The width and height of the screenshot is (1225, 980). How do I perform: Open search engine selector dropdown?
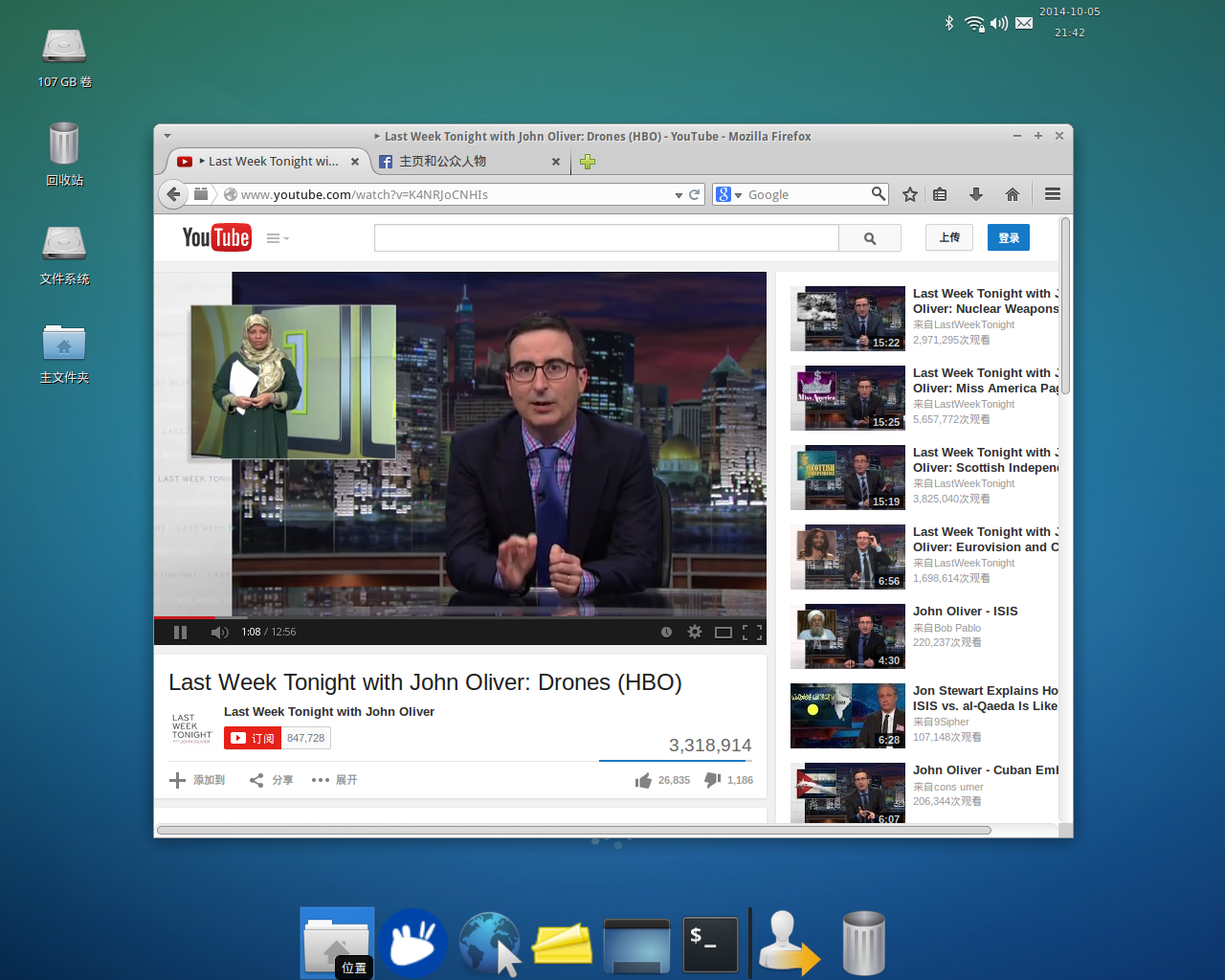coord(728,194)
